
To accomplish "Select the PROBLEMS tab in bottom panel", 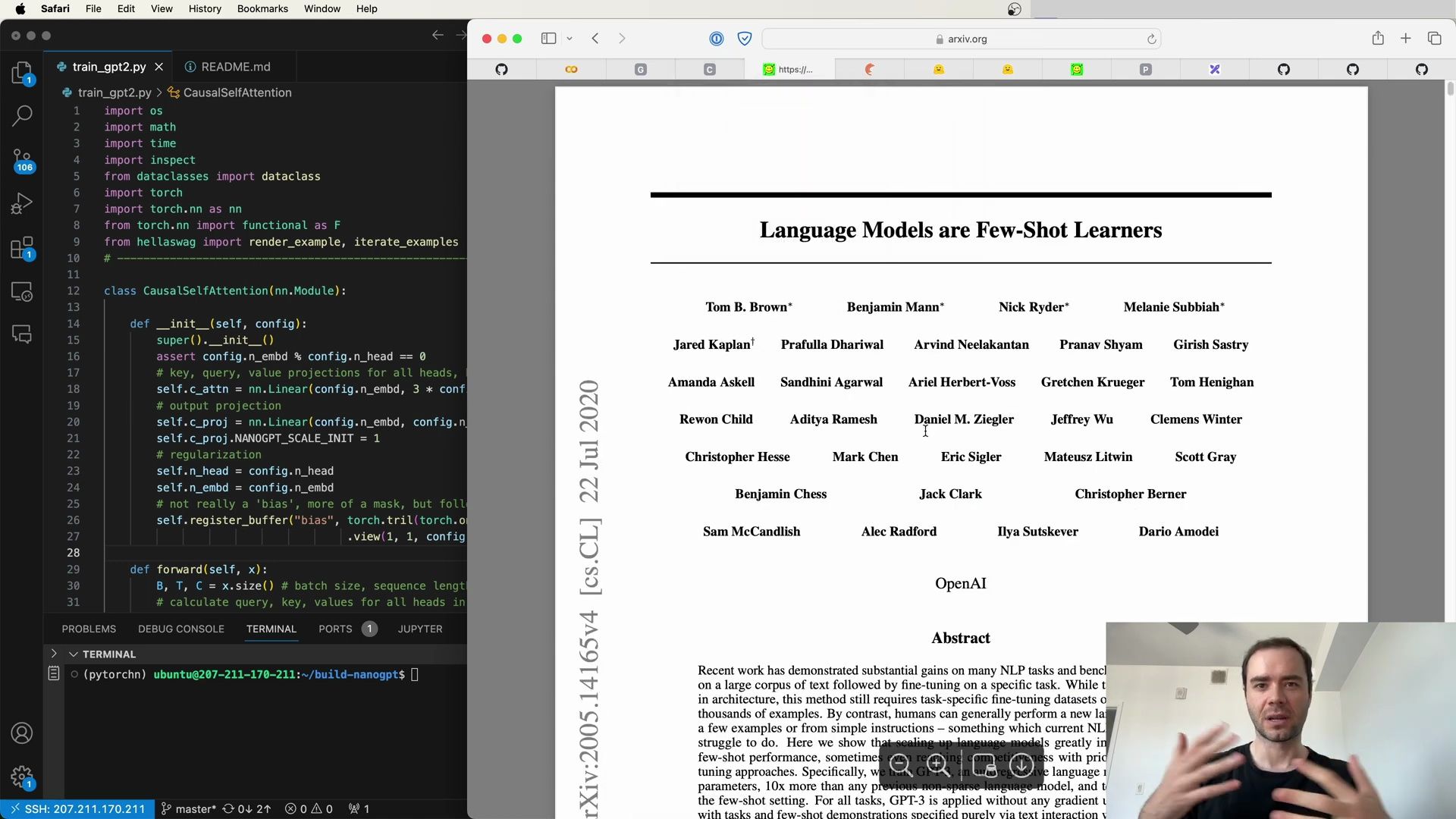I will pos(89,628).
